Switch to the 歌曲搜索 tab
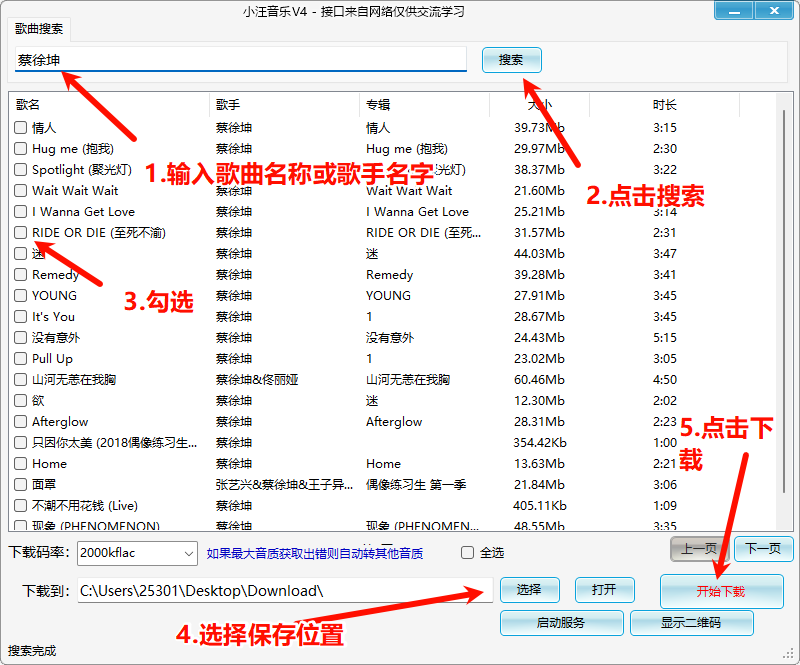 pos(39,31)
